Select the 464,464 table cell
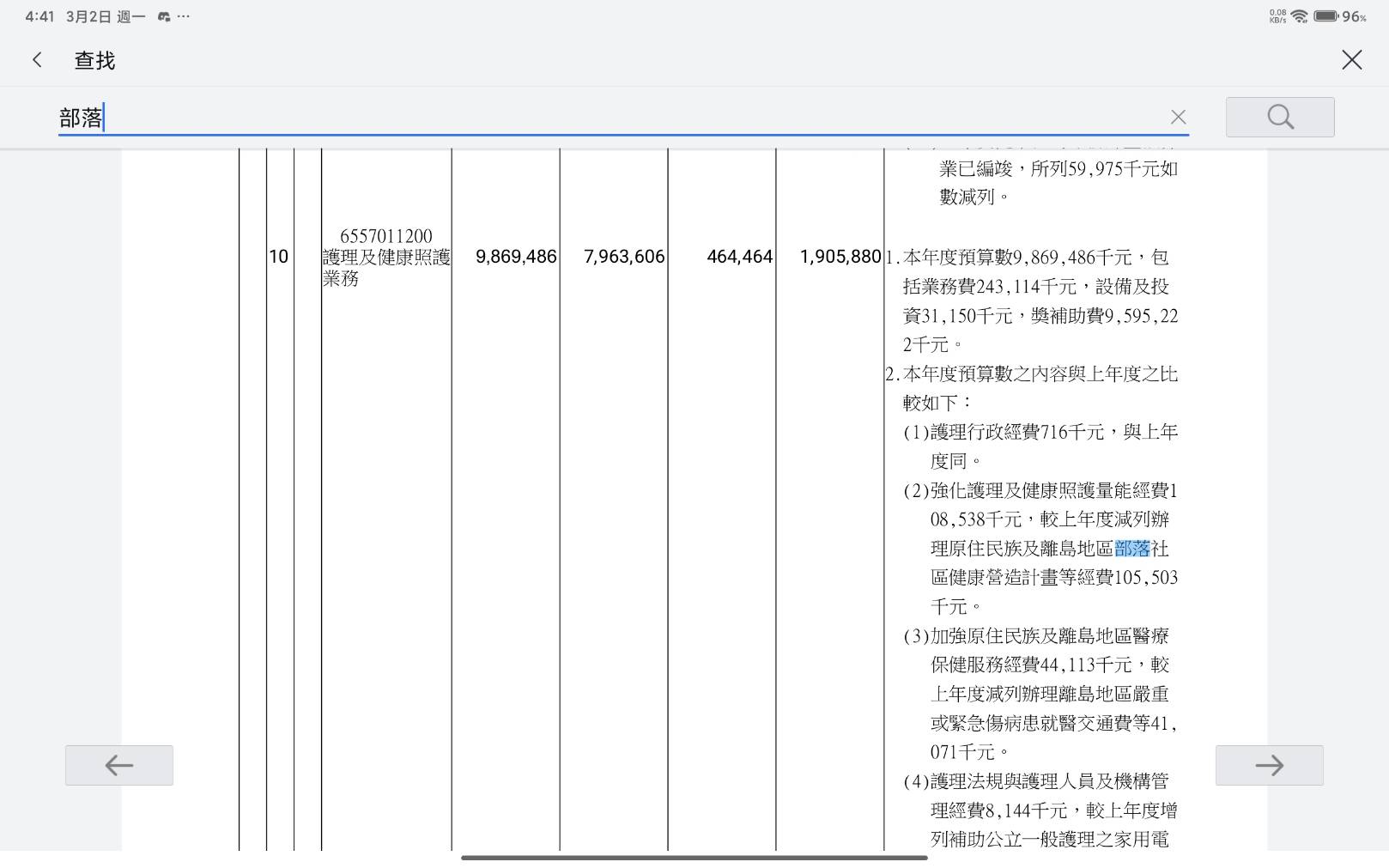The width and height of the screenshot is (1389, 868). [739, 257]
